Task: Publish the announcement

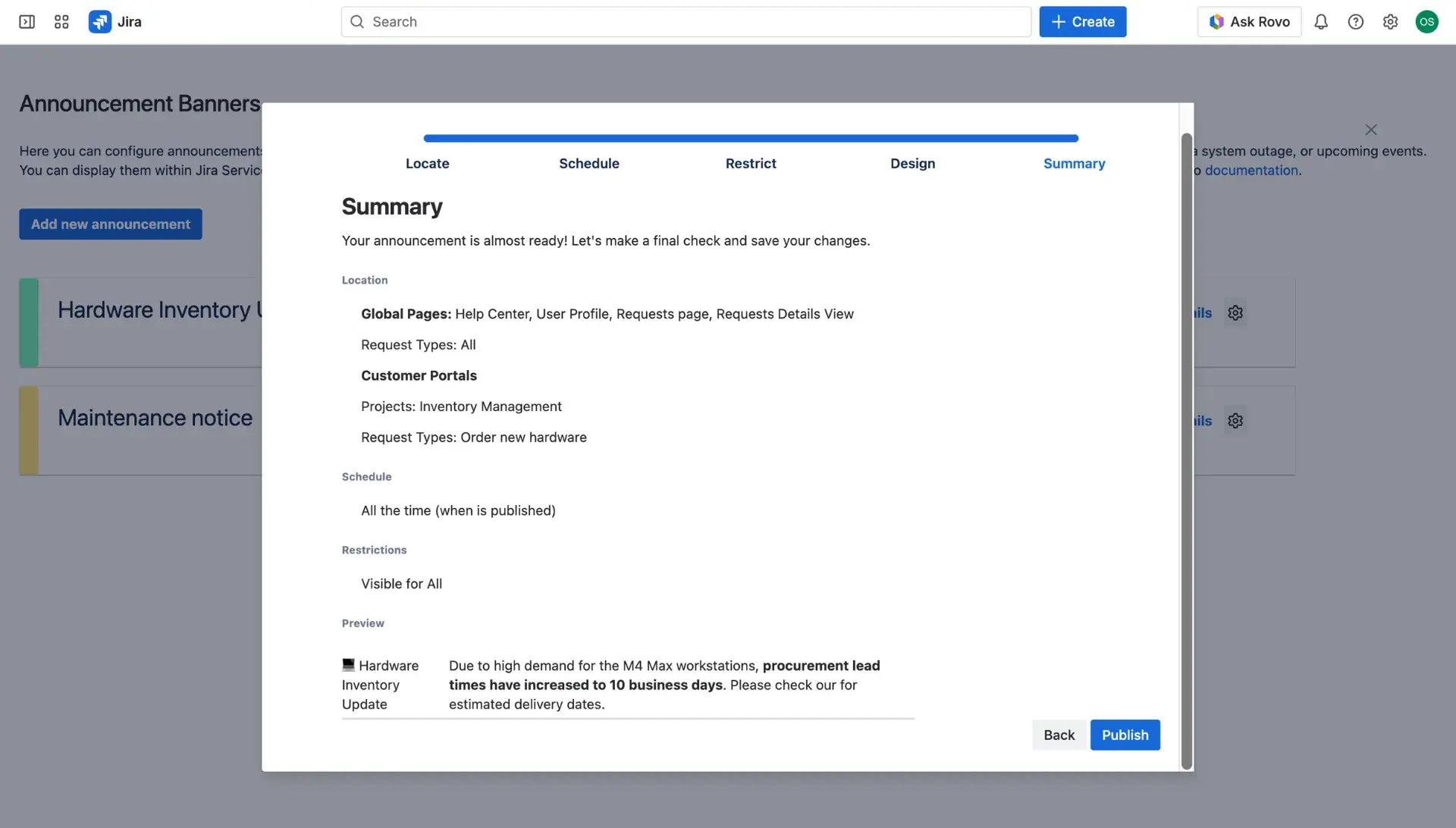Action: coord(1125,735)
